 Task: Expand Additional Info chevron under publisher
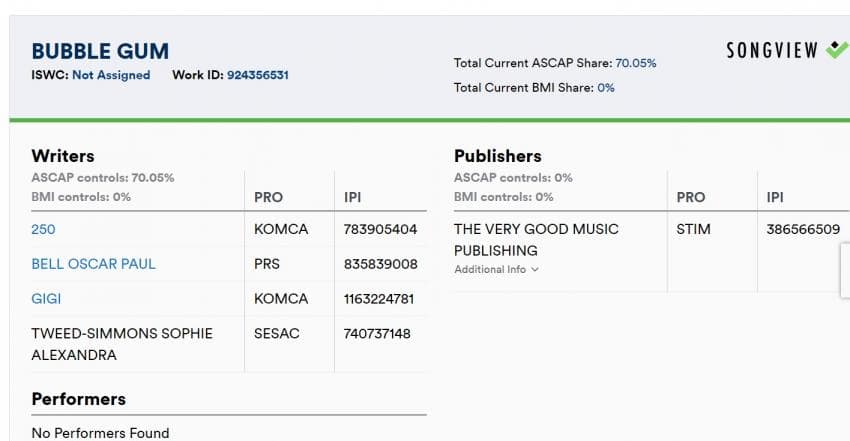coord(535,269)
